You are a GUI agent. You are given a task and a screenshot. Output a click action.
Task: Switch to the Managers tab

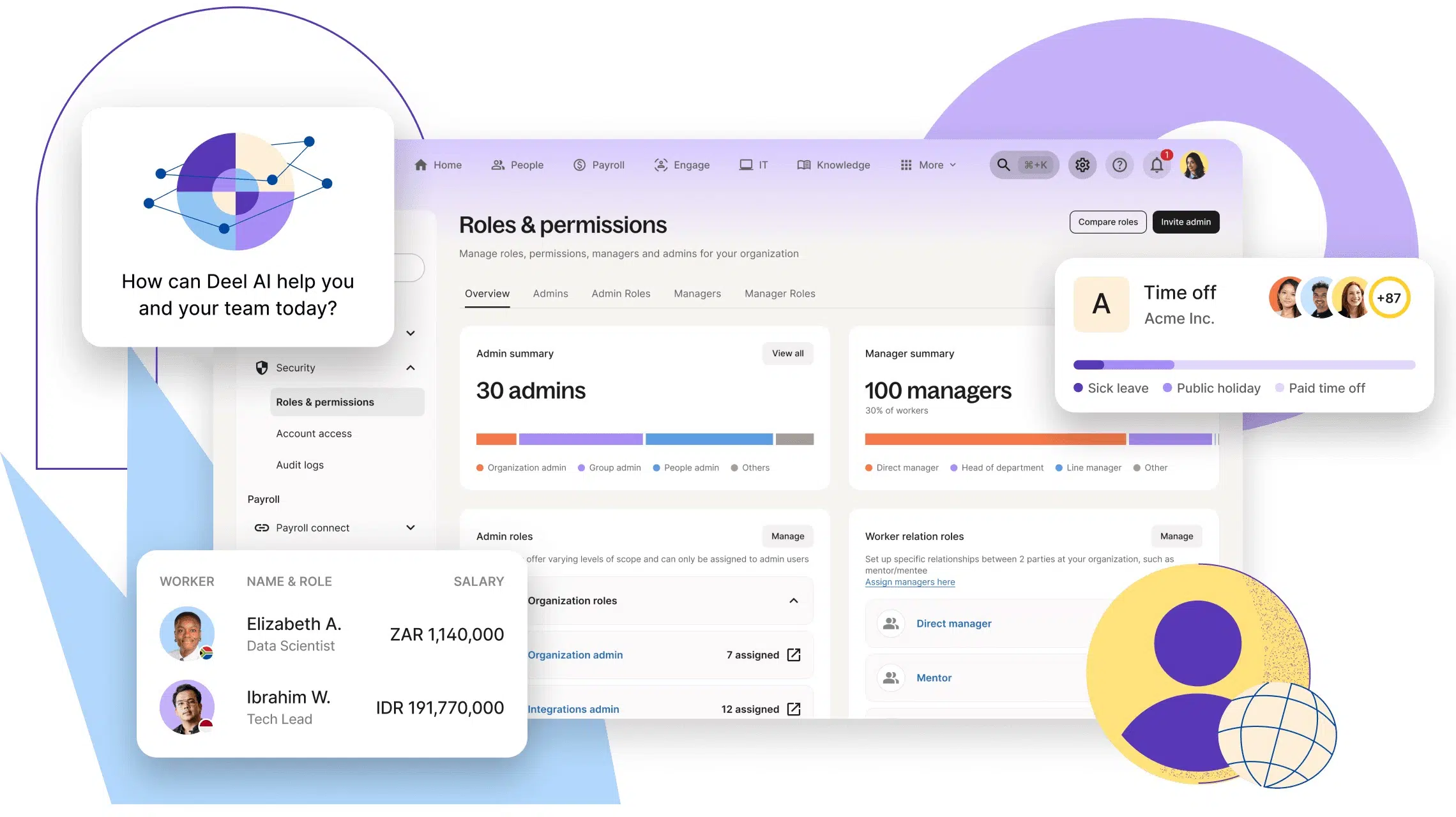pyautogui.click(x=697, y=294)
